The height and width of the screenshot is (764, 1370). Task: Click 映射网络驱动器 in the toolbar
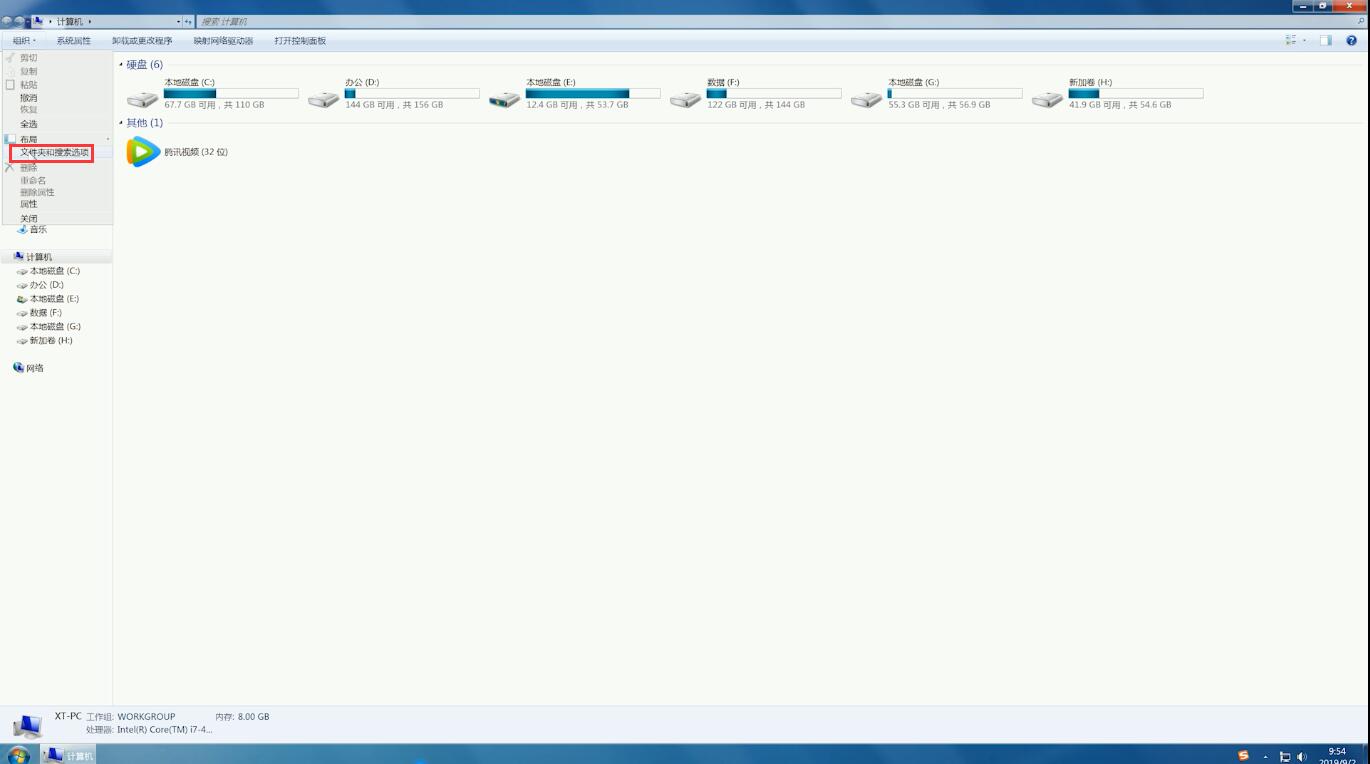point(223,41)
